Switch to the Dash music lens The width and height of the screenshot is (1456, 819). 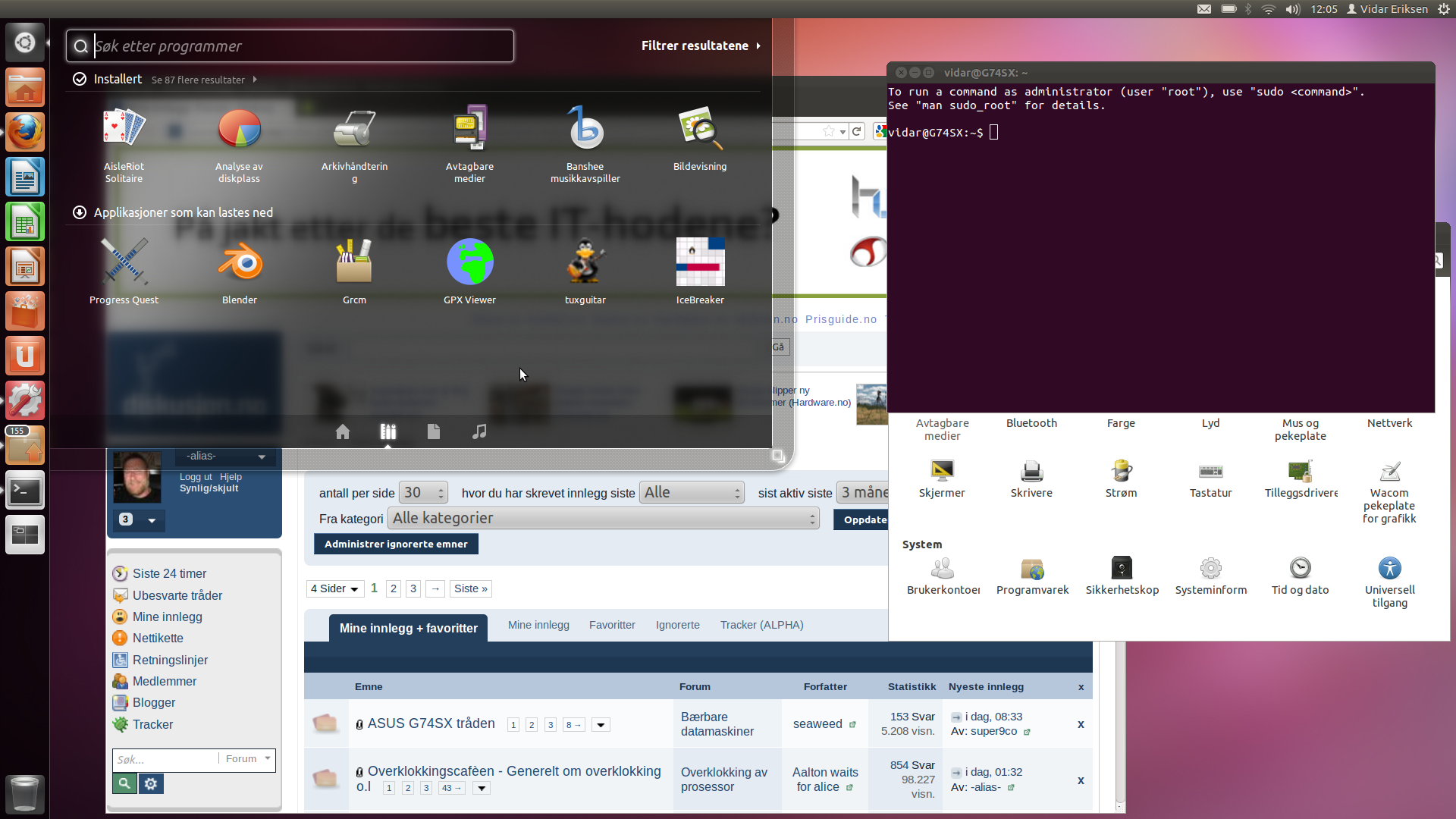click(x=479, y=431)
